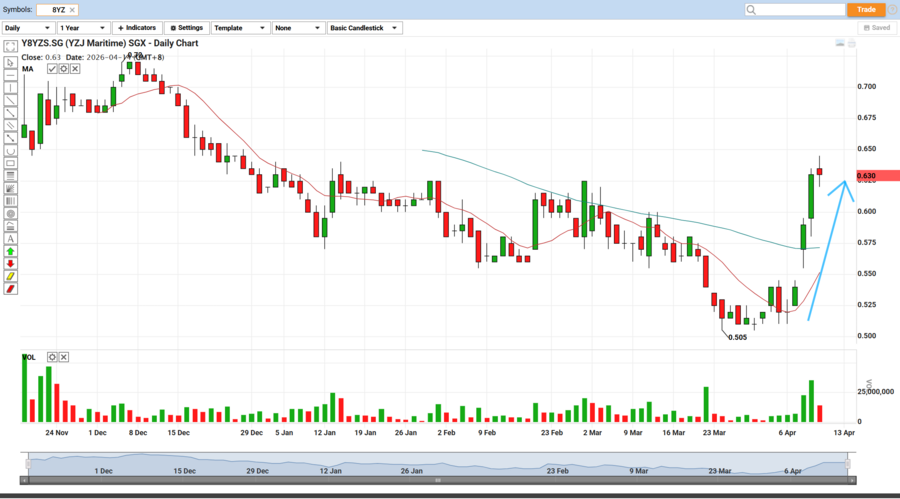
Task: Remove the VOL indicator panel
Action: [x=64, y=357]
